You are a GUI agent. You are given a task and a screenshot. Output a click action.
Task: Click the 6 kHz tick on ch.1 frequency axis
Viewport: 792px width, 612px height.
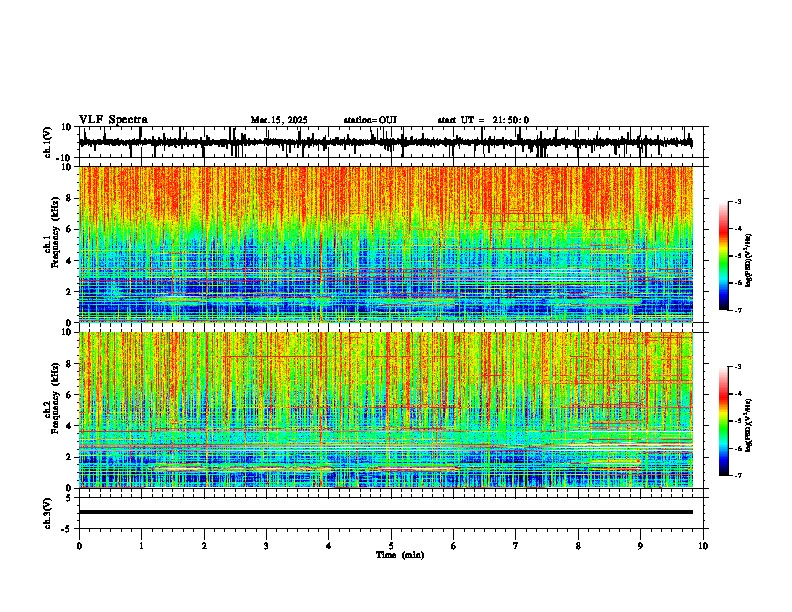point(70,229)
